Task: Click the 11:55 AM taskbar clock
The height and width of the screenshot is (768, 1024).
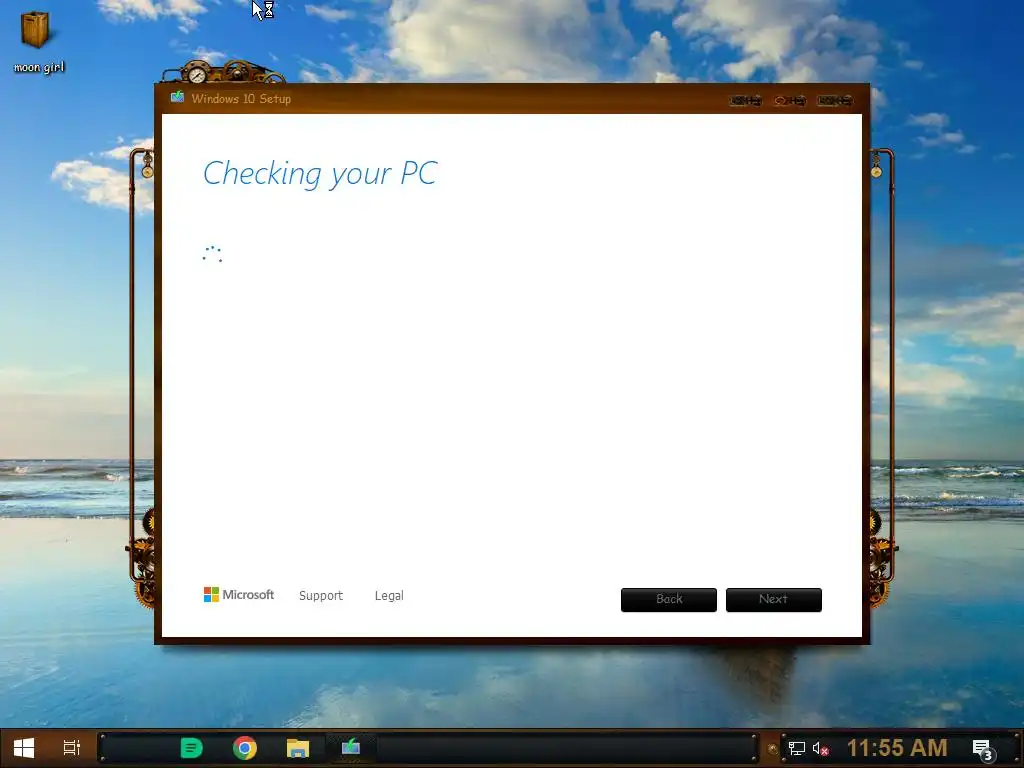Action: [897, 748]
